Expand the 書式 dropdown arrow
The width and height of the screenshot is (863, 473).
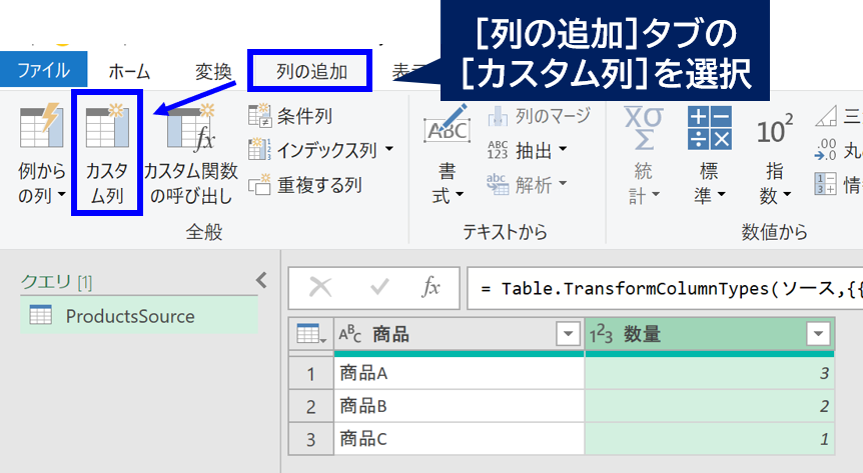[459, 194]
